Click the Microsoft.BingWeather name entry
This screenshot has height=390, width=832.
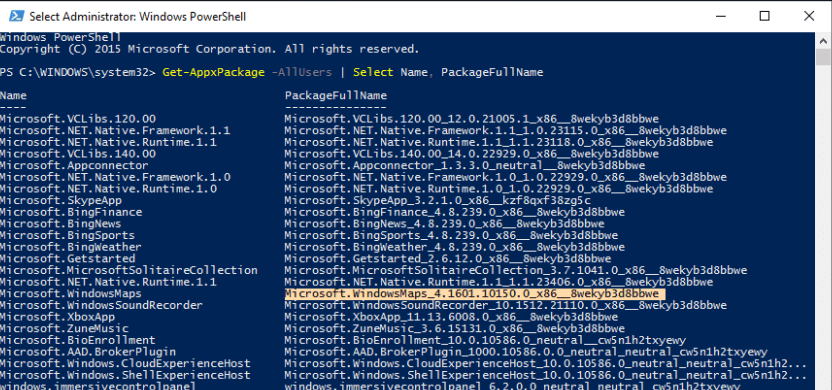pyautogui.click(x=71, y=247)
